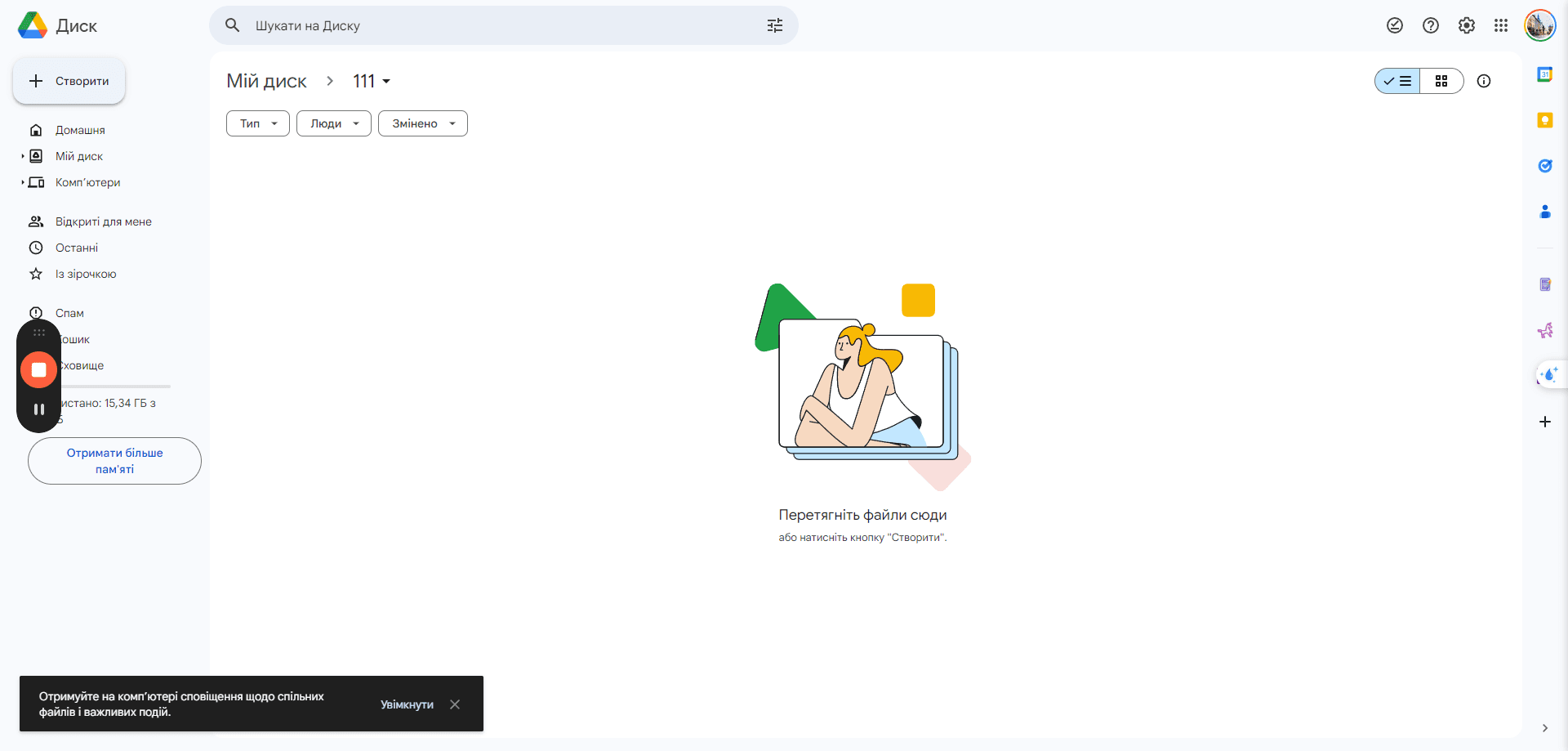Show folder details info icon

point(1484,81)
